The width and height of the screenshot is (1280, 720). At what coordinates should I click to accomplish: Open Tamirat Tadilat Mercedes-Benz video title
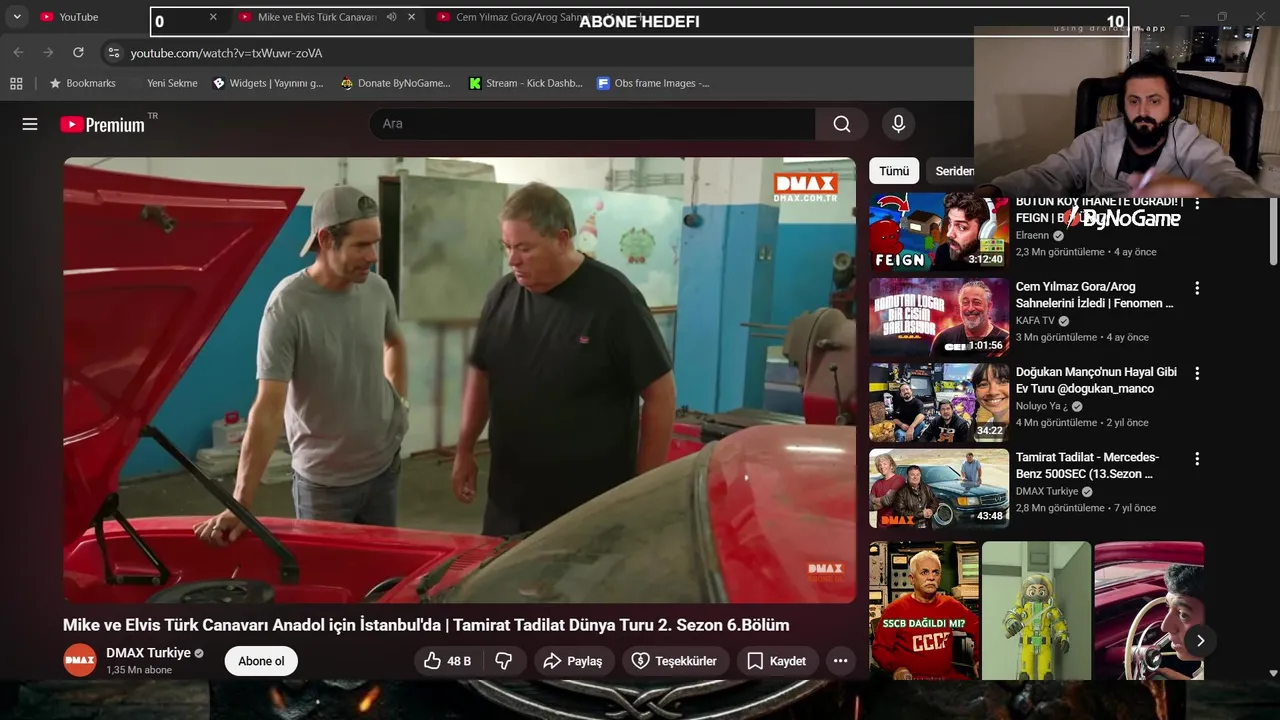click(x=1087, y=465)
